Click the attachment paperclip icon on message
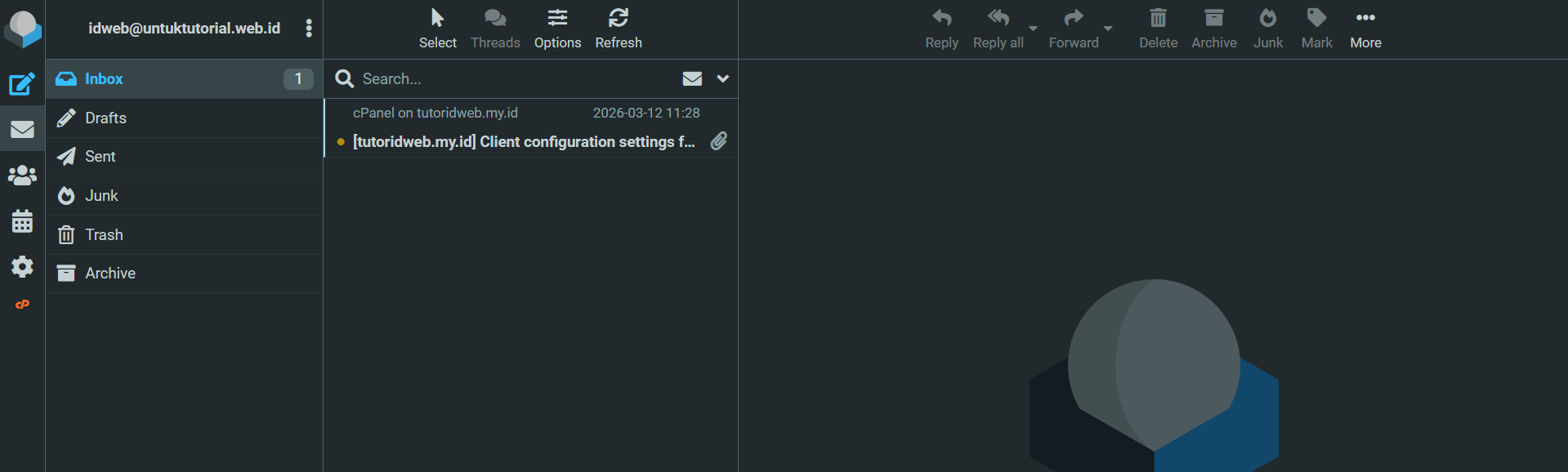The width and height of the screenshot is (1568, 472). coord(719,141)
